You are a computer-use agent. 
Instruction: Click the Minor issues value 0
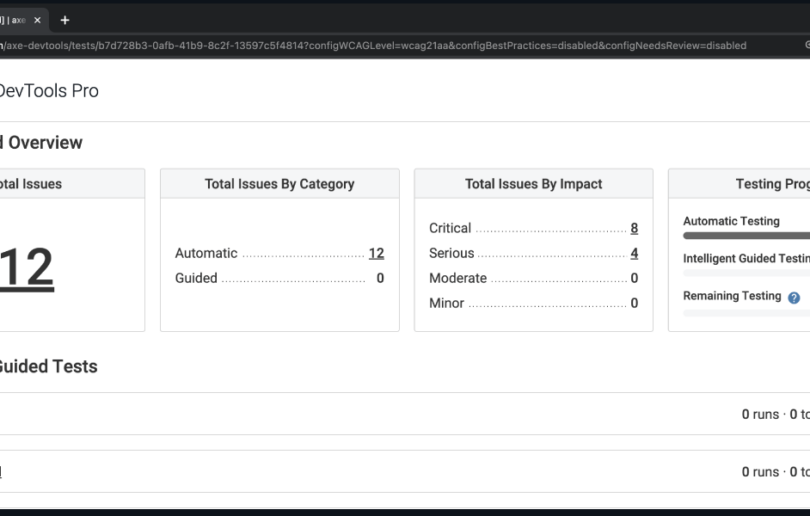click(x=634, y=303)
